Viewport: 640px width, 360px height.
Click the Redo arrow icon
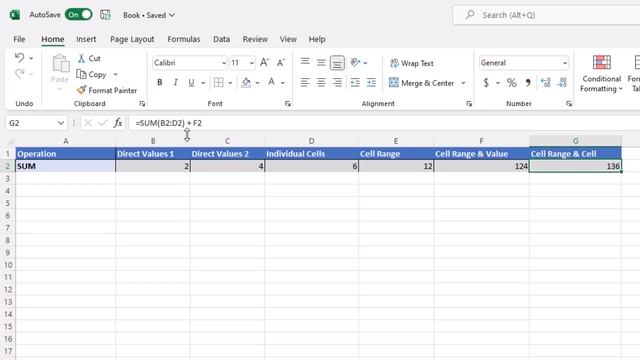click(19, 74)
